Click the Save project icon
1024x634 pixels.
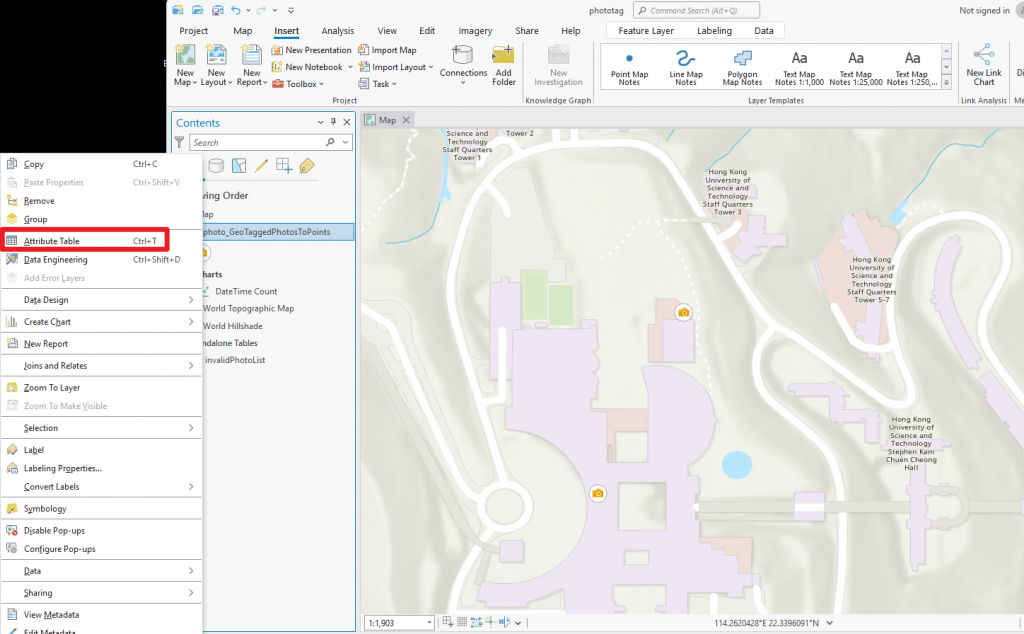(x=218, y=10)
